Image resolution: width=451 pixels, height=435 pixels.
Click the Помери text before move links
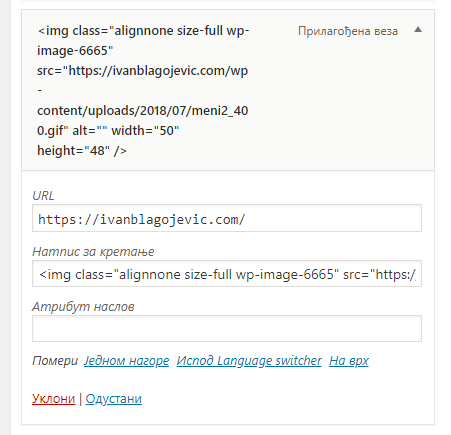[55, 361]
